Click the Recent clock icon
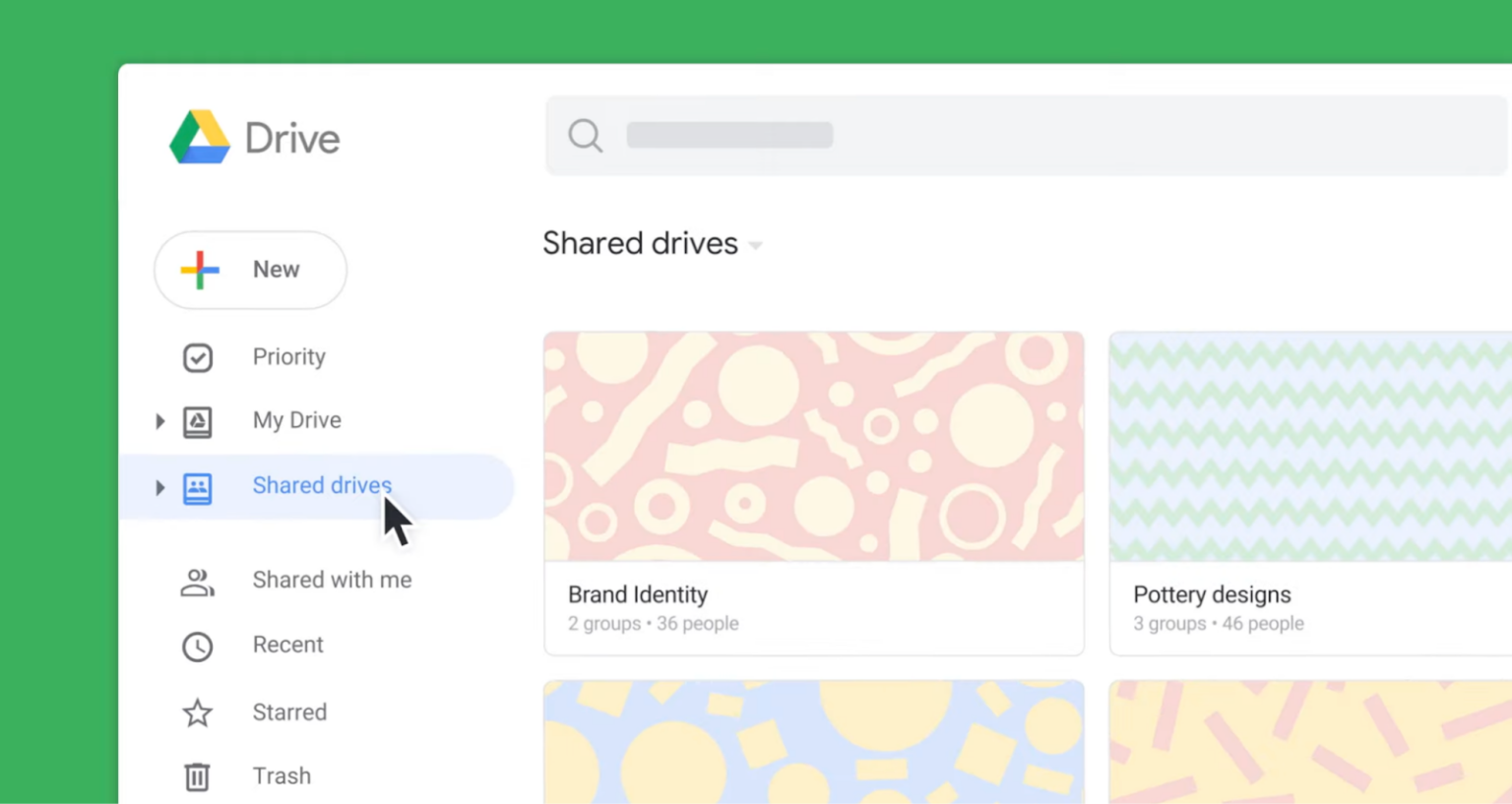1512x804 pixels. tap(197, 646)
